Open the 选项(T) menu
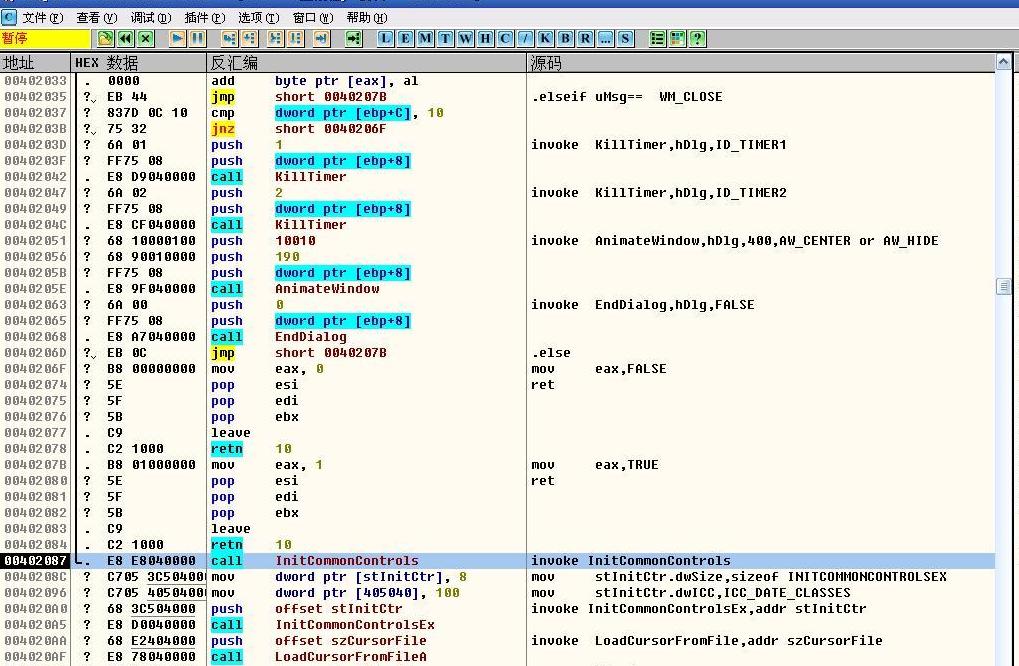This screenshot has height=666, width=1019. (259, 18)
